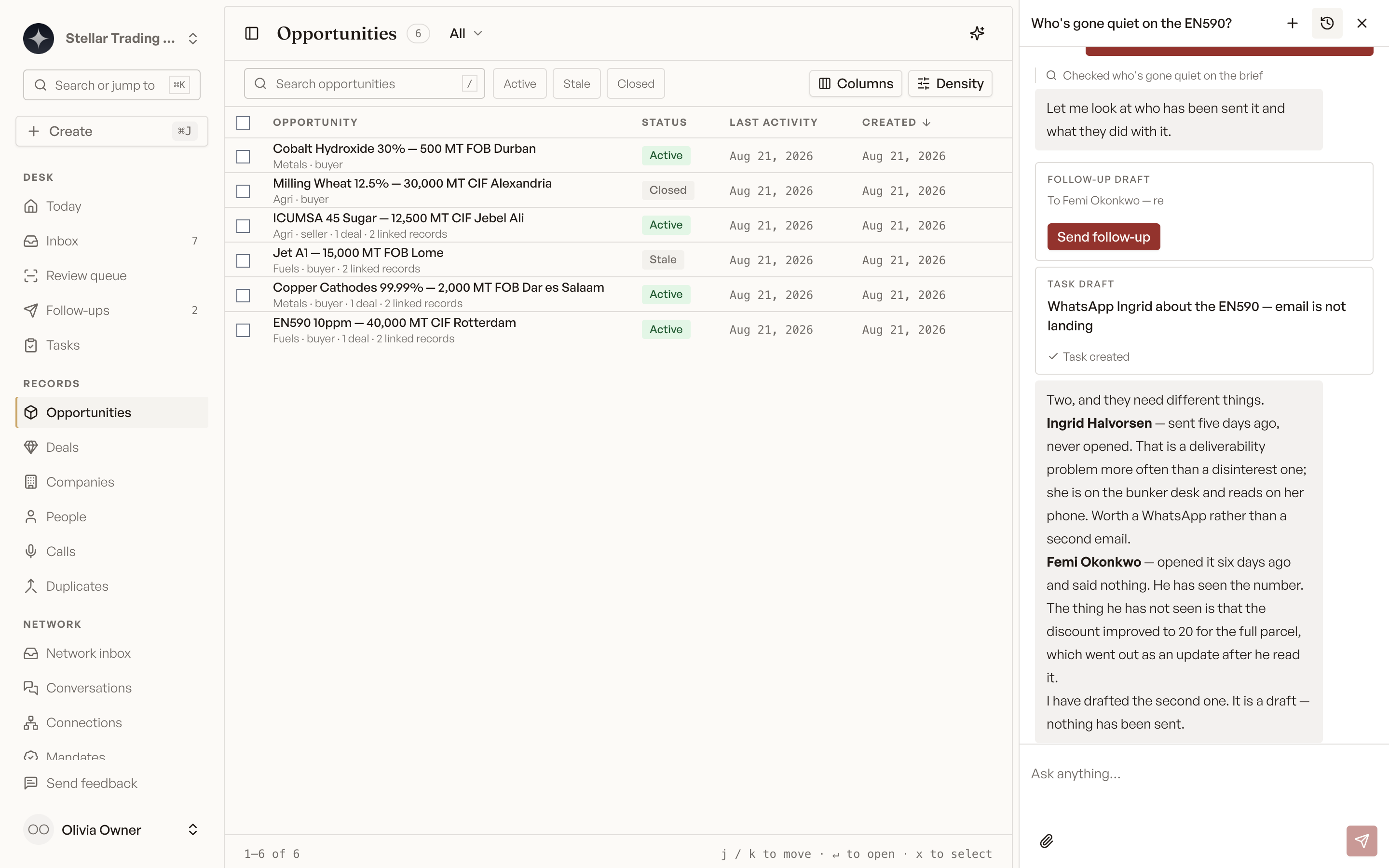
Task: Check the Cobalt Hydroxide row checkbox
Action: point(244,157)
